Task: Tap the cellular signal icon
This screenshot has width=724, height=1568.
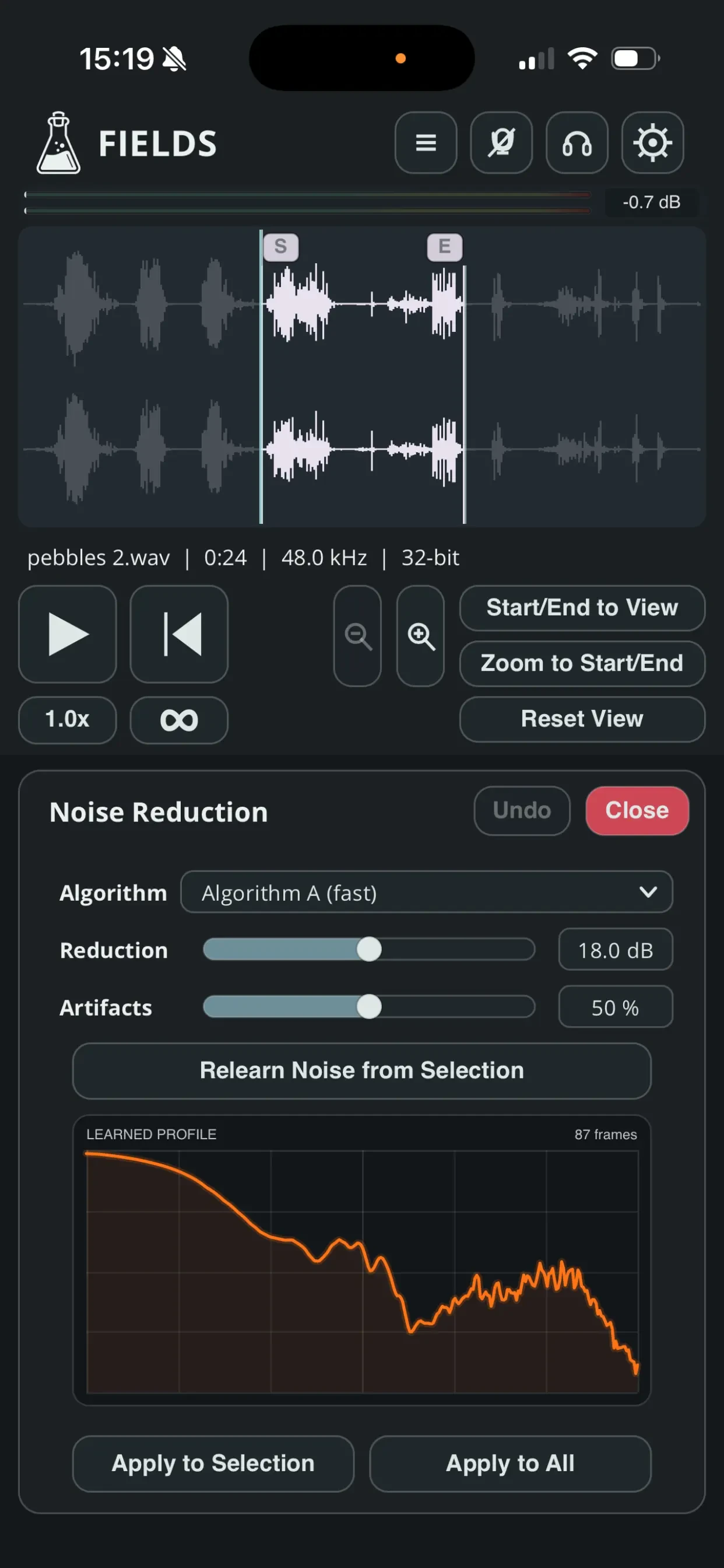Action: [x=536, y=59]
